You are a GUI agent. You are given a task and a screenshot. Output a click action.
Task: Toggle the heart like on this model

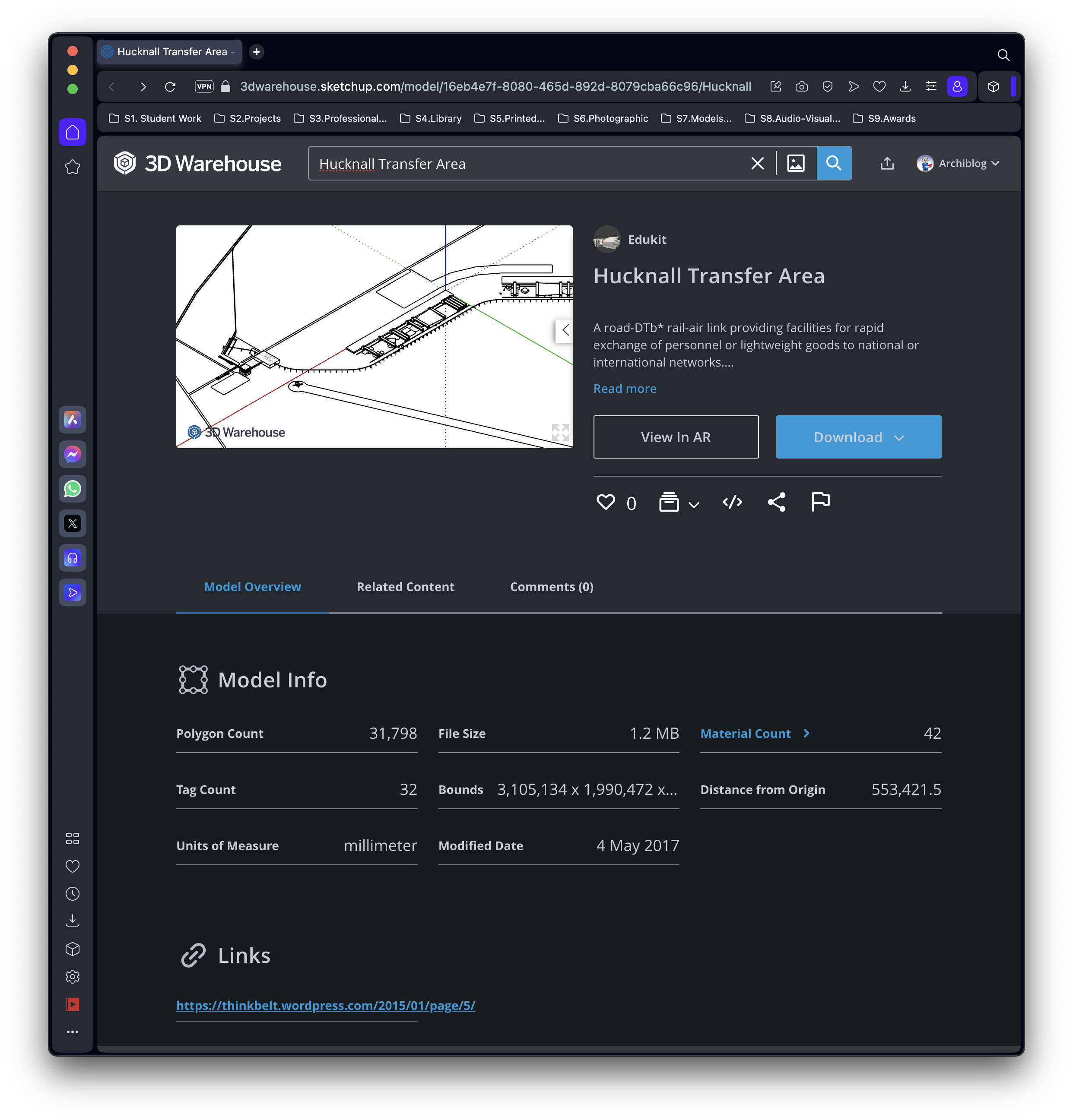pyautogui.click(x=605, y=502)
